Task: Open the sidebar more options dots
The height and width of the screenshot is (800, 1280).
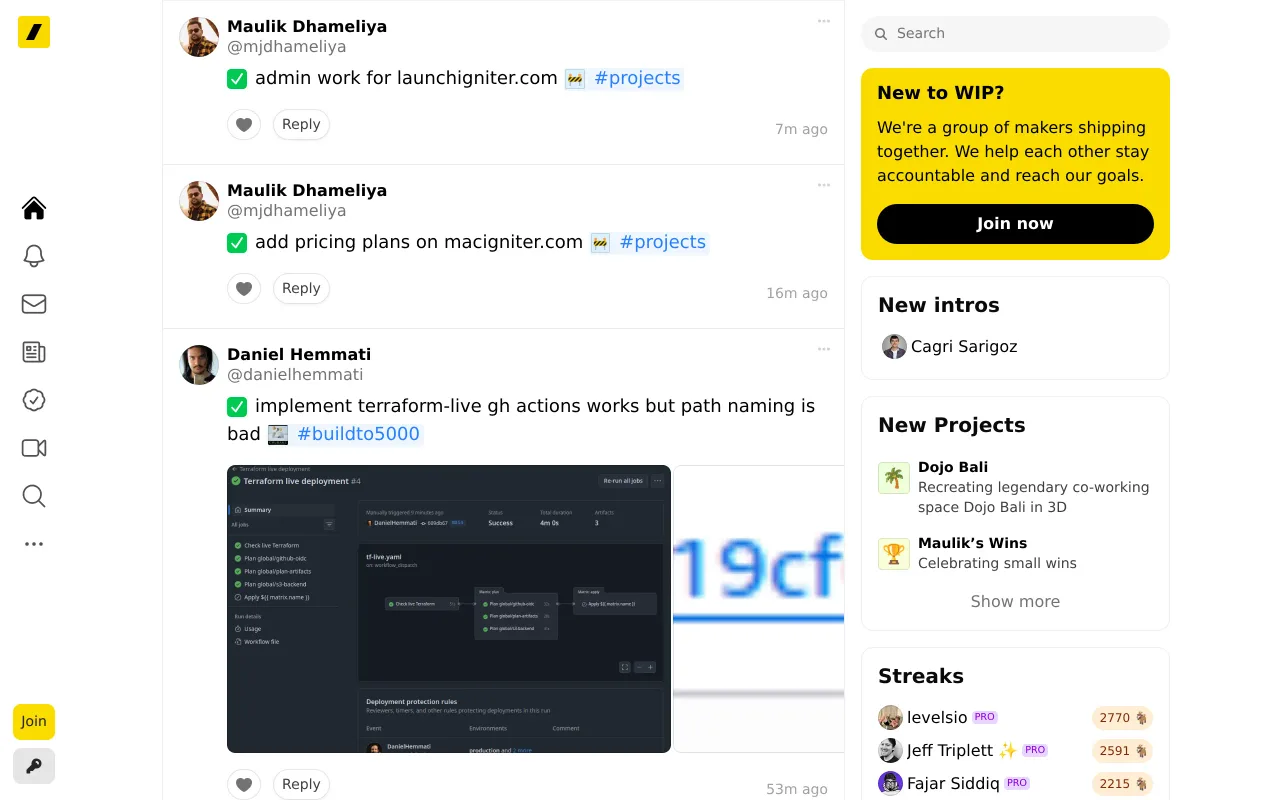Action: (34, 544)
